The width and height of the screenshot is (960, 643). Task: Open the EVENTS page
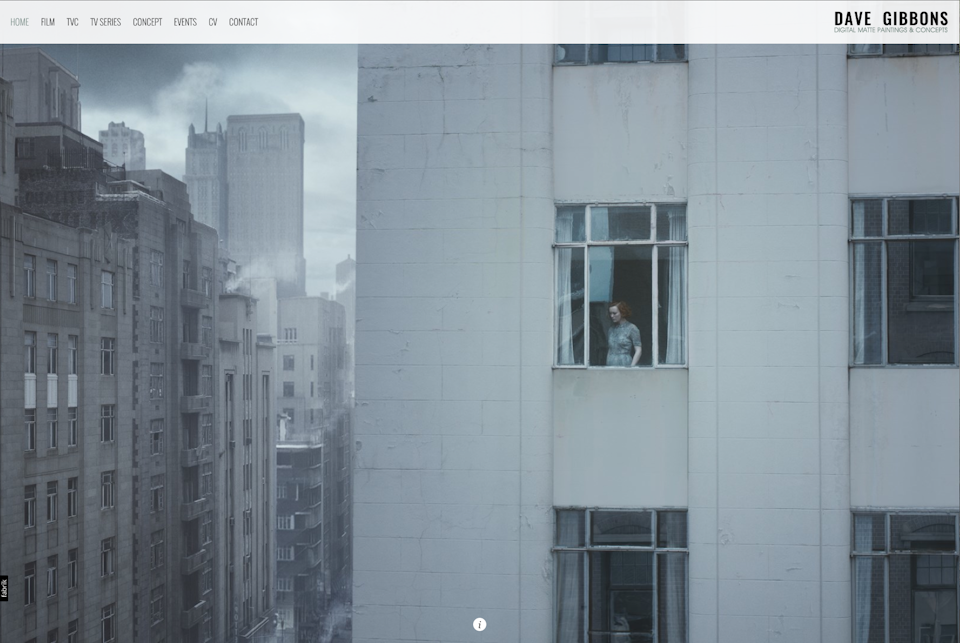click(185, 22)
